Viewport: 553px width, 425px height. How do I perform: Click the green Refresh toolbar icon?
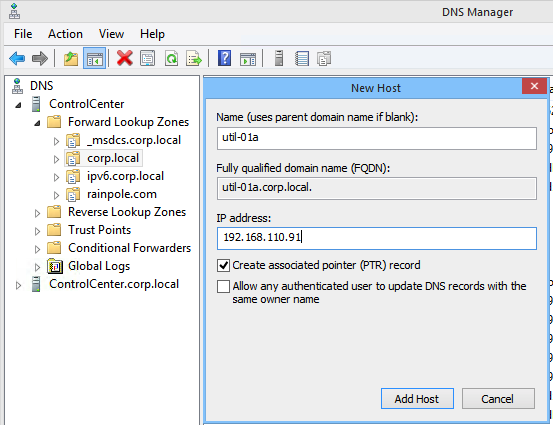pos(171,58)
